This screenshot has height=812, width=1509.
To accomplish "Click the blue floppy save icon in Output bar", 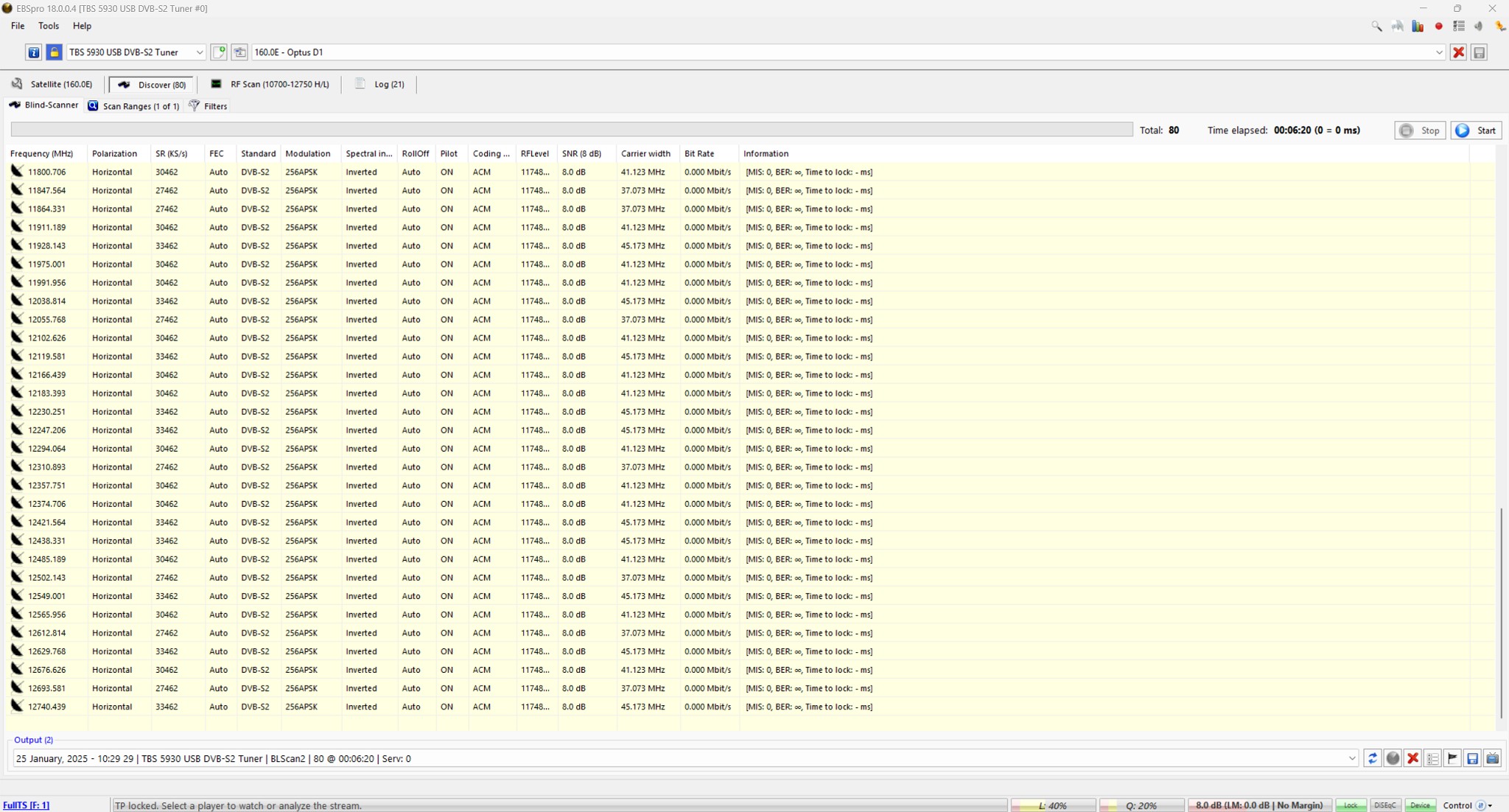I will [x=1472, y=758].
